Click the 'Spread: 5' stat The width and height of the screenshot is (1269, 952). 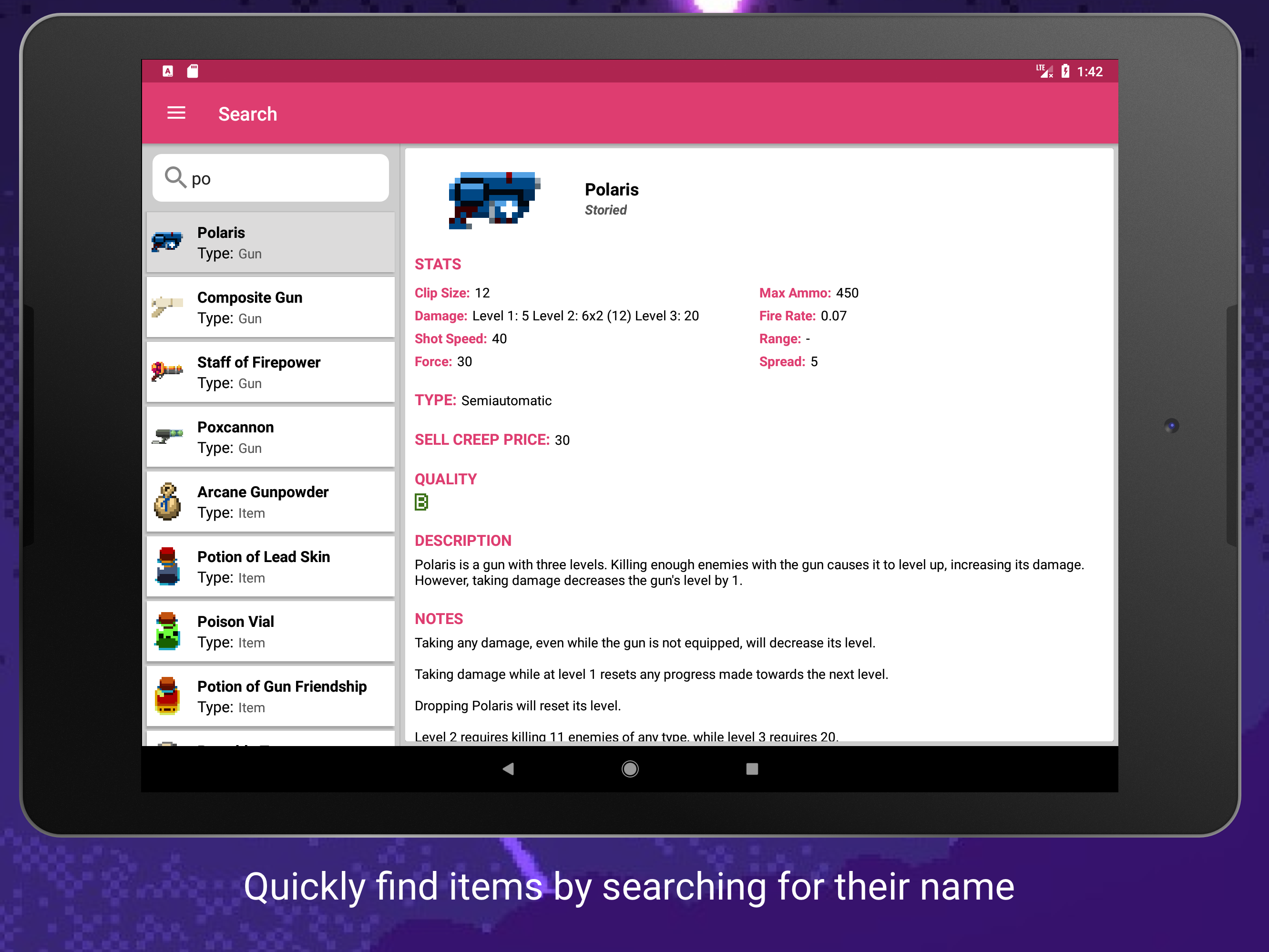788,361
